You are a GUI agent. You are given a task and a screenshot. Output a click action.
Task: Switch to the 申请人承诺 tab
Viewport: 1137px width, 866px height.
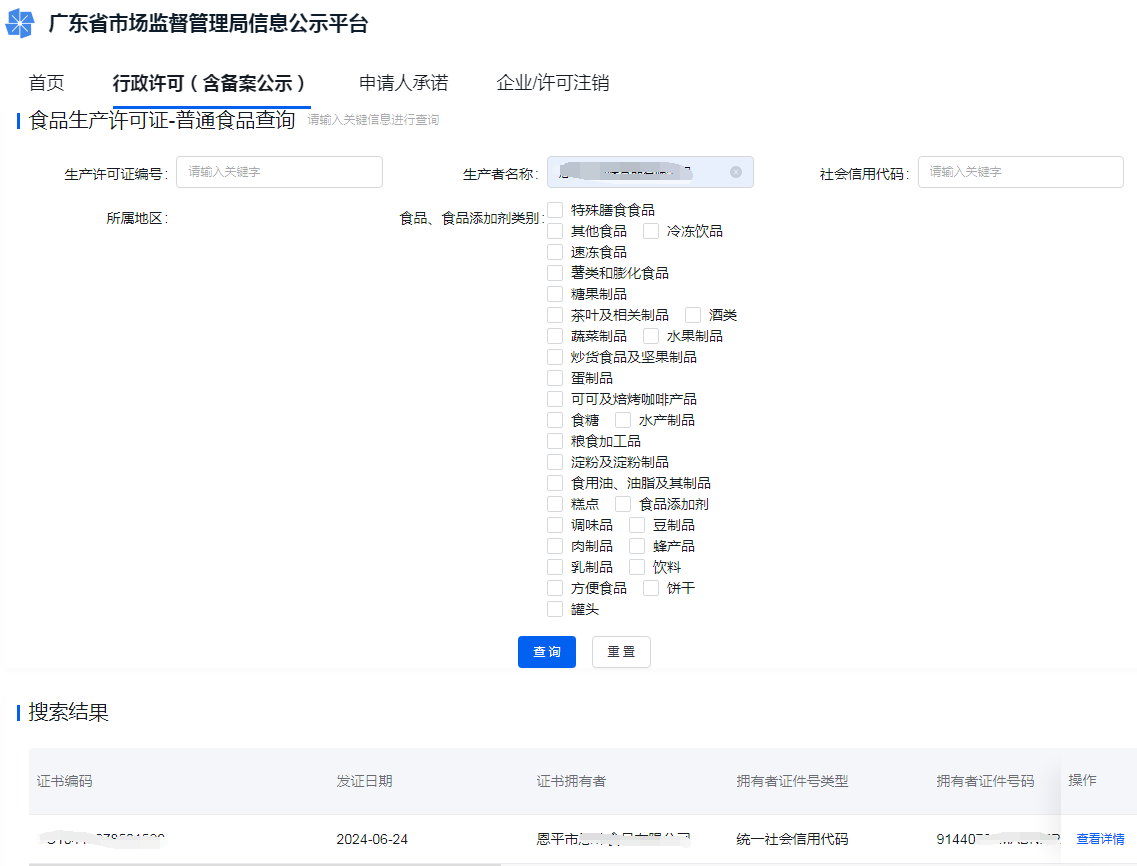pos(403,83)
